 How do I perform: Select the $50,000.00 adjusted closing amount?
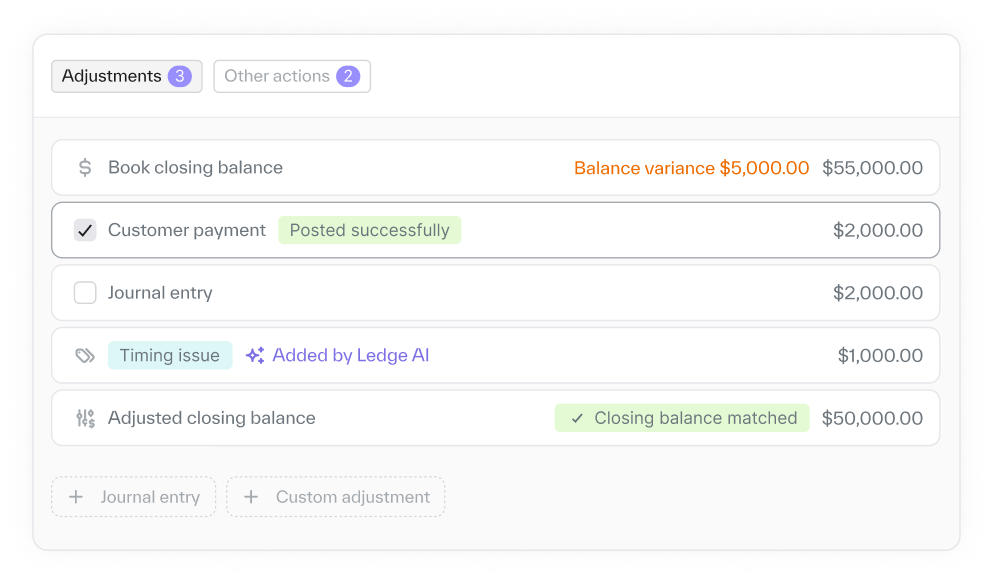point(872,418)
